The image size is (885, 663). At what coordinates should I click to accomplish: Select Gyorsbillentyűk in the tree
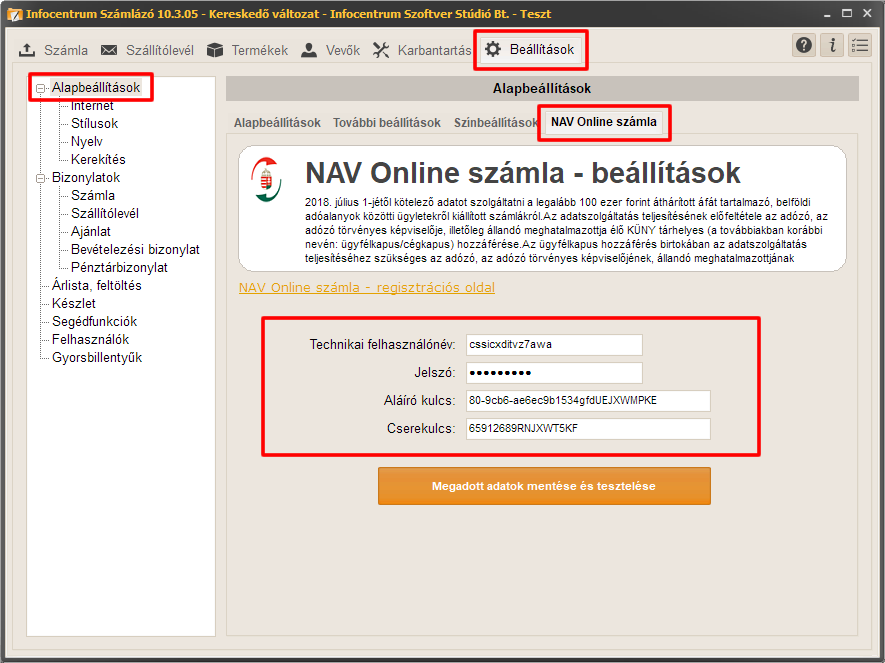point(97,358)
